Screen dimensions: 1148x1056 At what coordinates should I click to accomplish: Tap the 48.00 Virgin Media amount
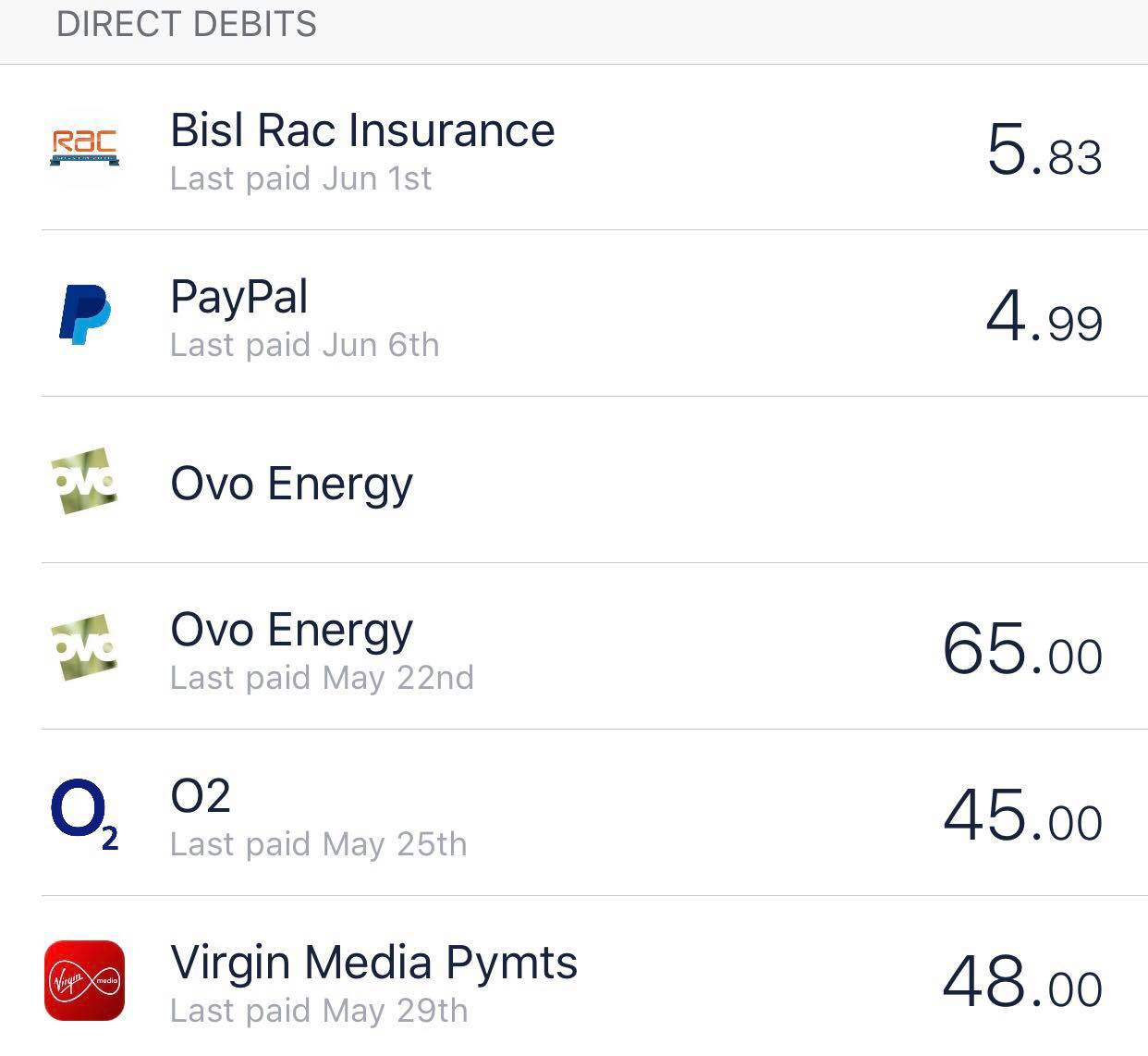(1022, 982)
